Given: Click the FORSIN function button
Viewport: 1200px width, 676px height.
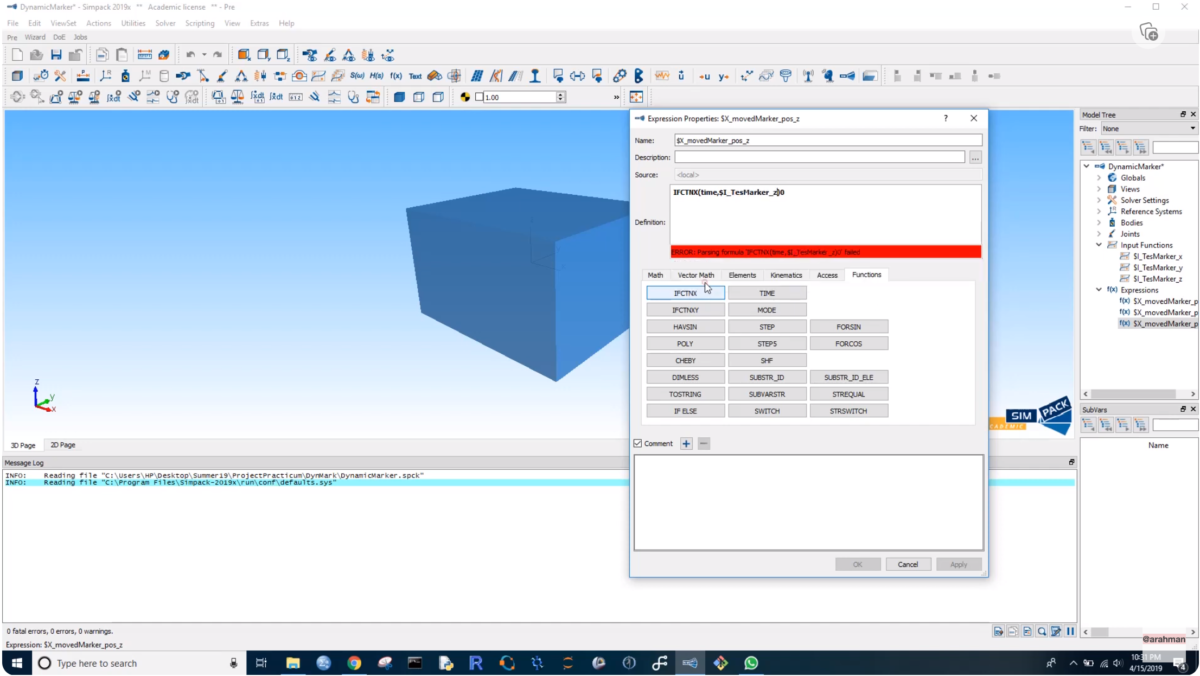Looking at the screenshot, I should click(x=849, y=327).
